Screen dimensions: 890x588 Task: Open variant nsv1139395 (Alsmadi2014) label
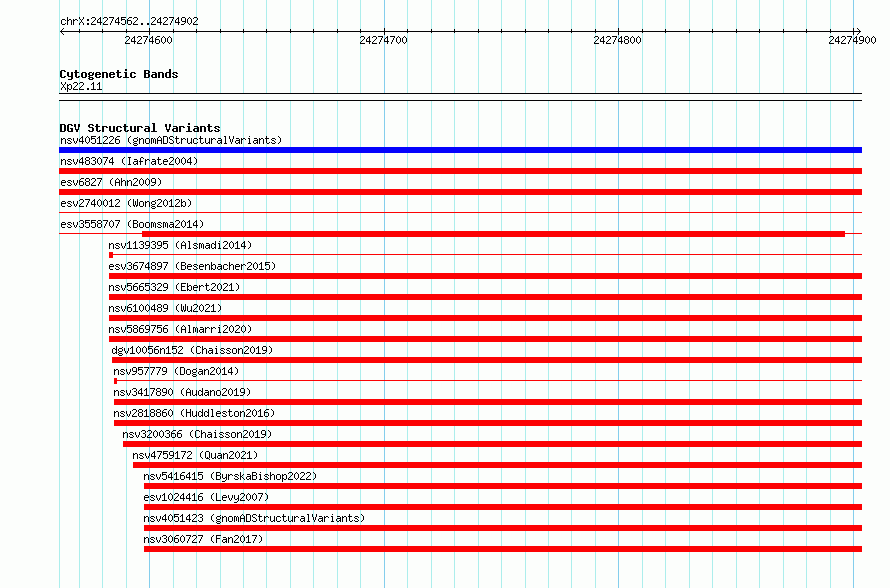pos(180,245)
